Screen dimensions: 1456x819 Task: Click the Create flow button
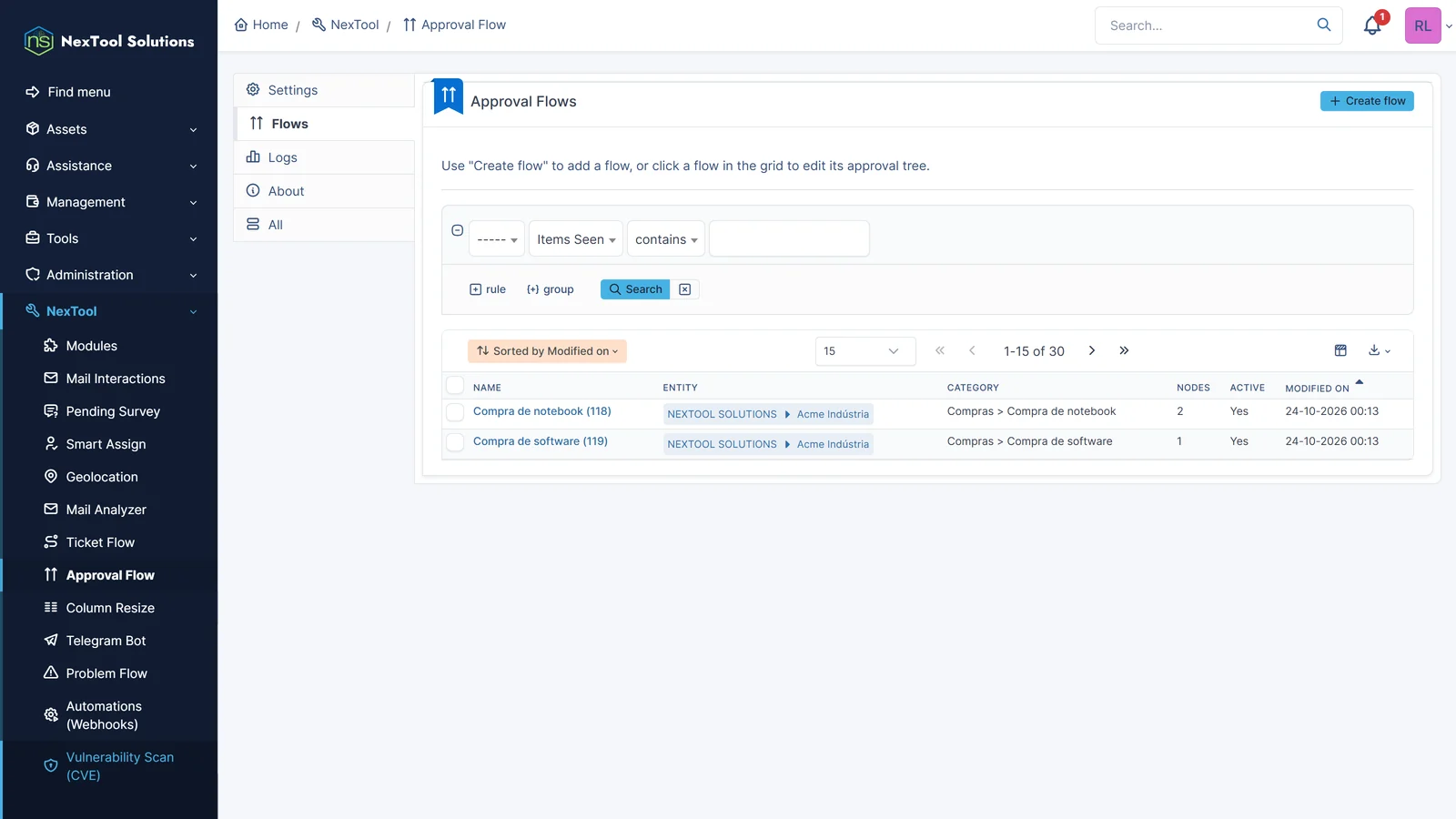[x=1367, y=101]
